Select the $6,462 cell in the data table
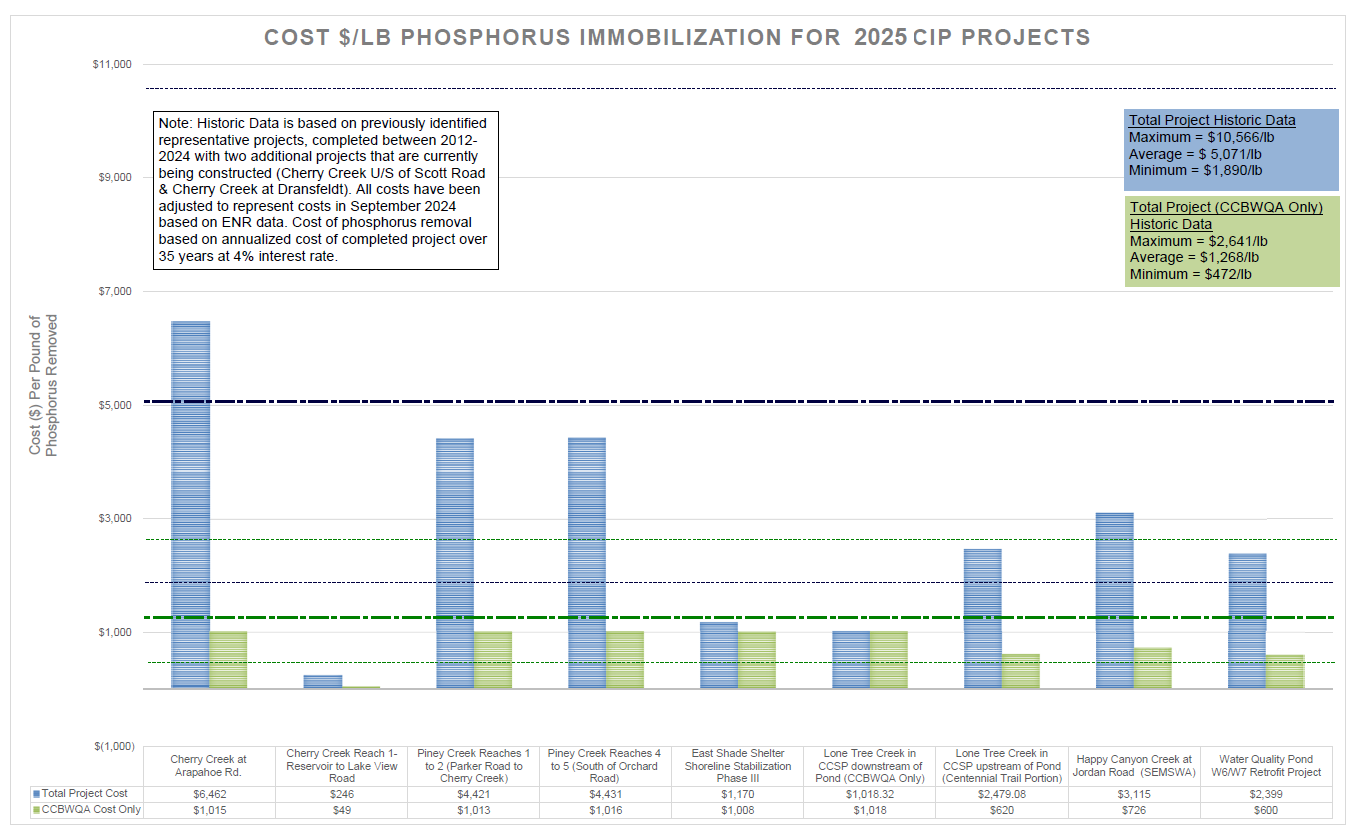This screenshot has height=836, width=1355. (x=208, y=793)
